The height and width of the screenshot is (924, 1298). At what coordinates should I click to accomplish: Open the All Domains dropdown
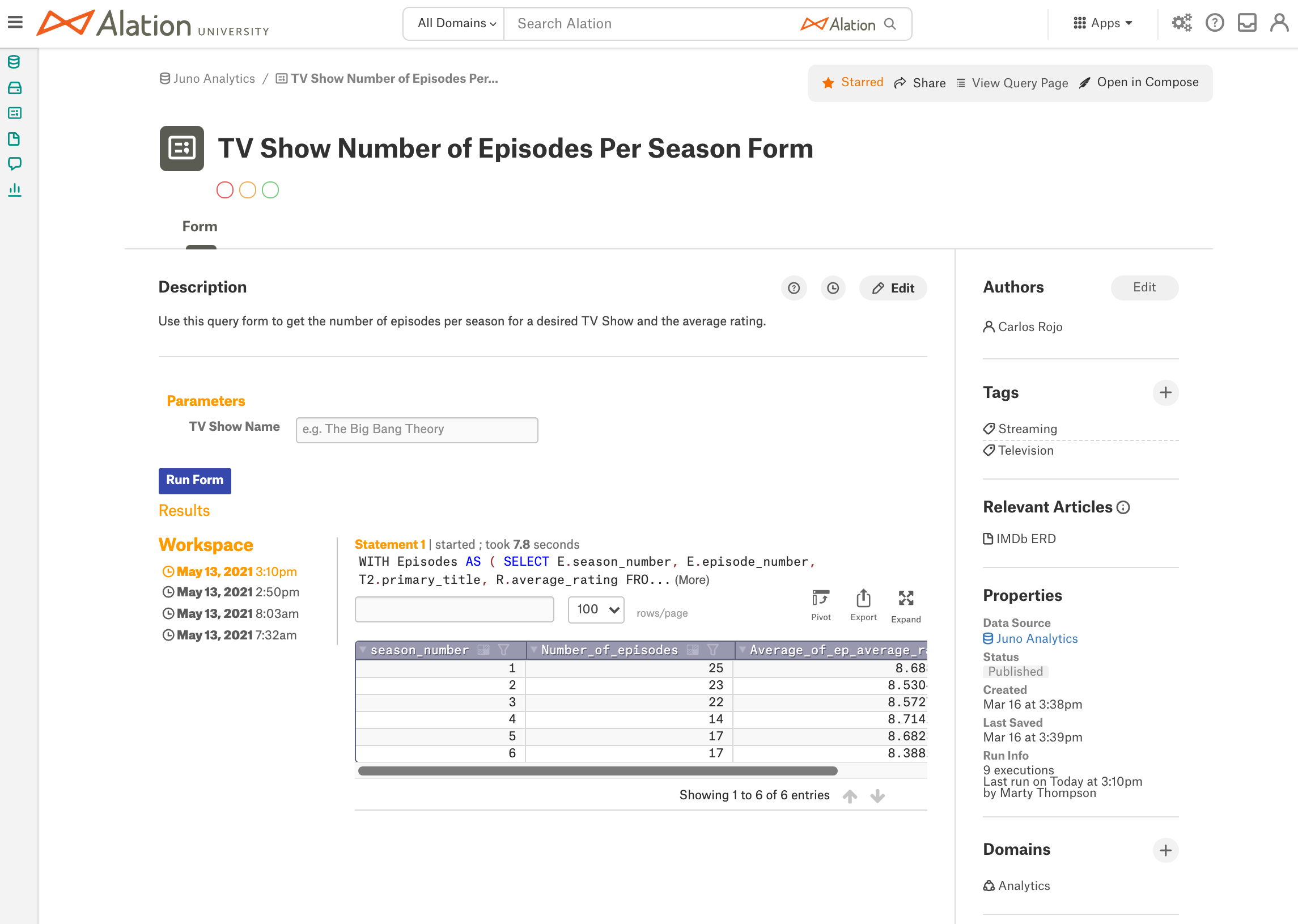coord(453,23)
